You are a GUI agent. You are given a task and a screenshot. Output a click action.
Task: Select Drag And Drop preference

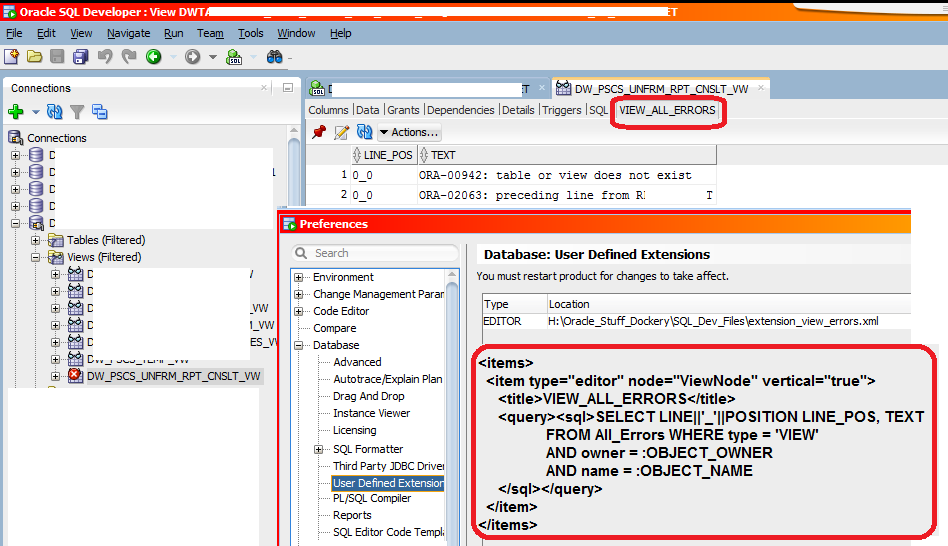coord(369,396)
